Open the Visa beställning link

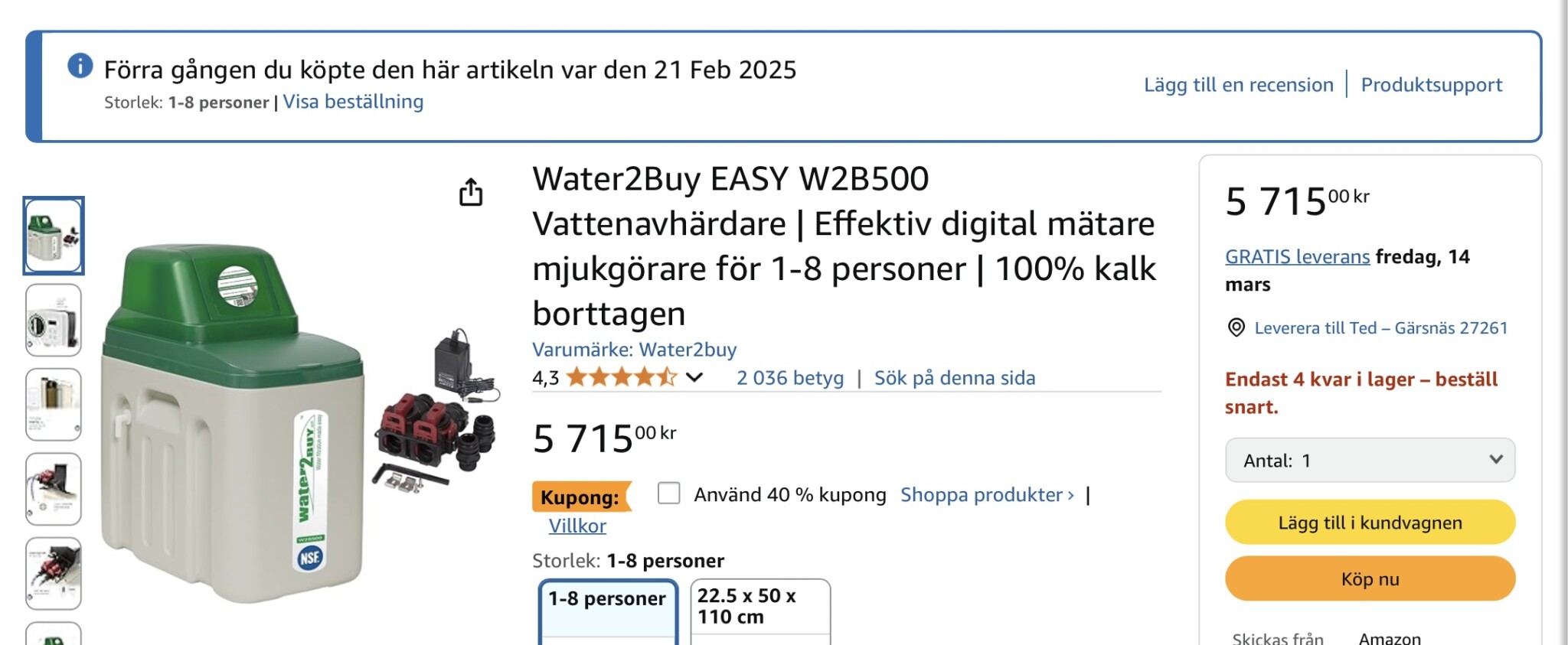click(353, 102)
